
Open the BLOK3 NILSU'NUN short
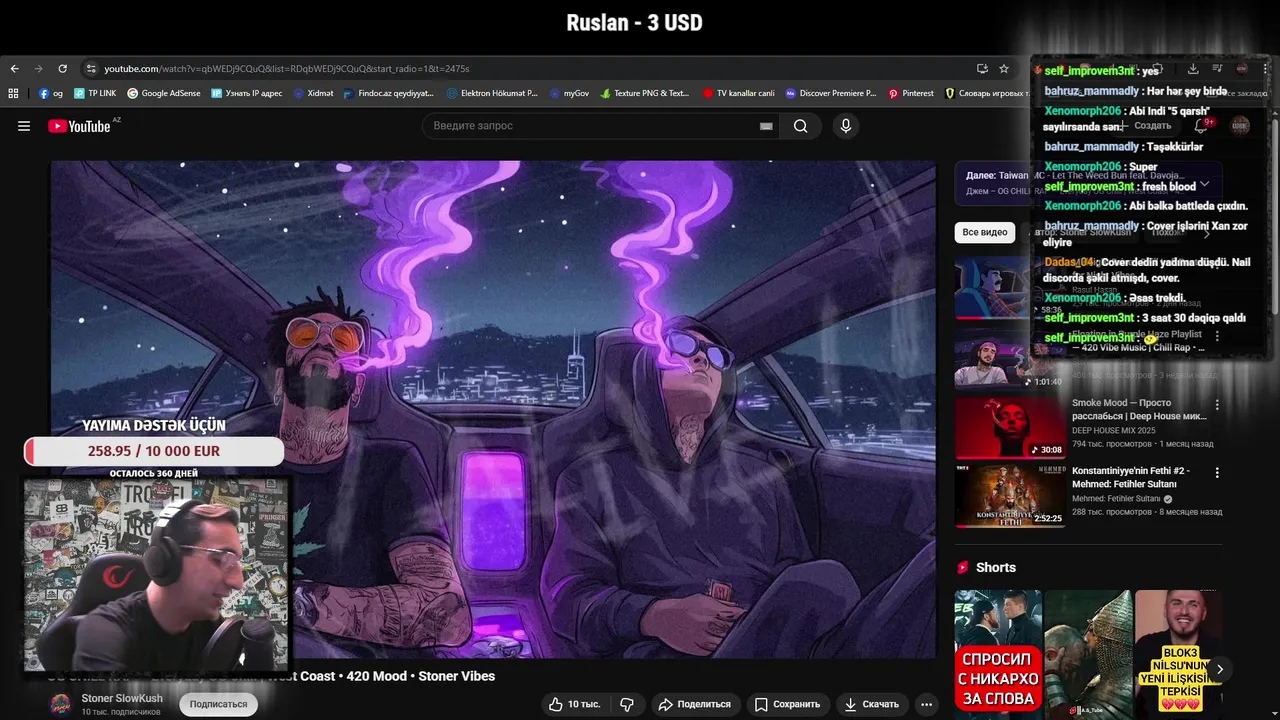click(1178, 654)
